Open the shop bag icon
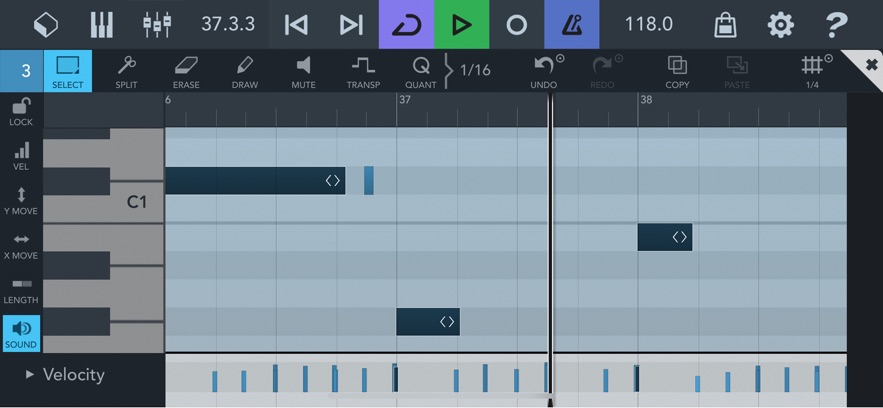 (725, 24)
